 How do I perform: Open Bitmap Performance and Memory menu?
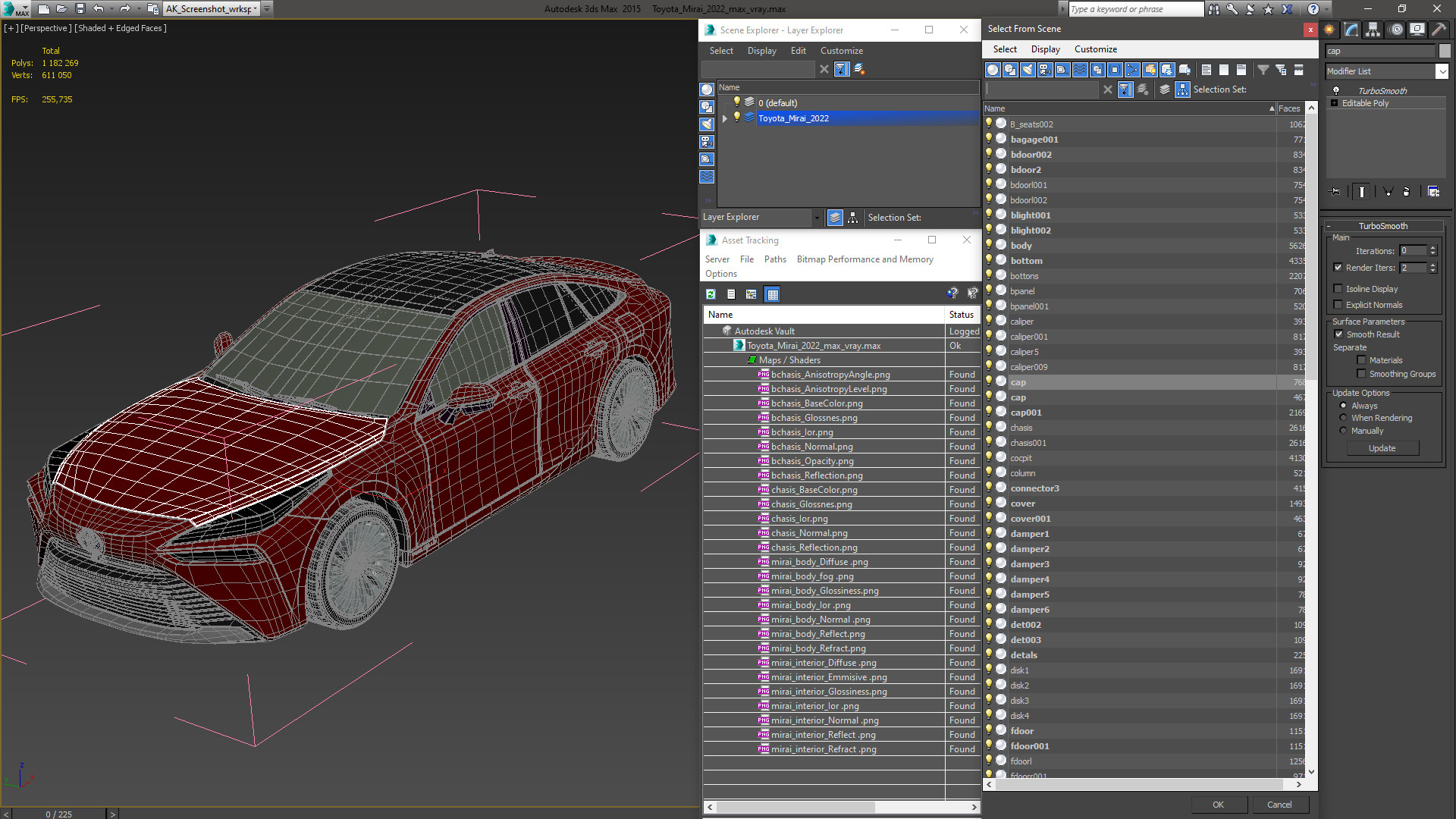click(864, 259)
